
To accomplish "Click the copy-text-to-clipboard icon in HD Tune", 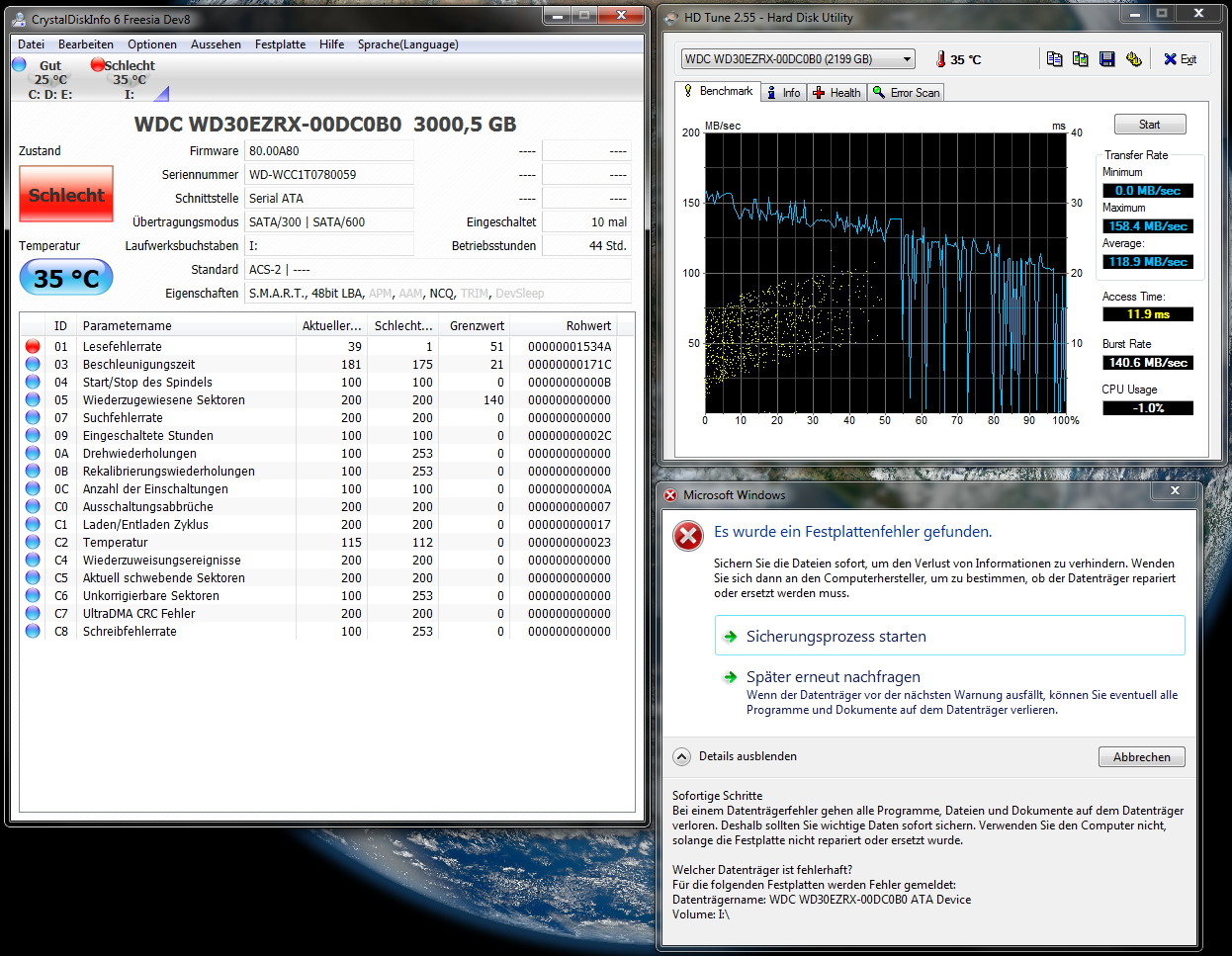I will [1054, 59].
